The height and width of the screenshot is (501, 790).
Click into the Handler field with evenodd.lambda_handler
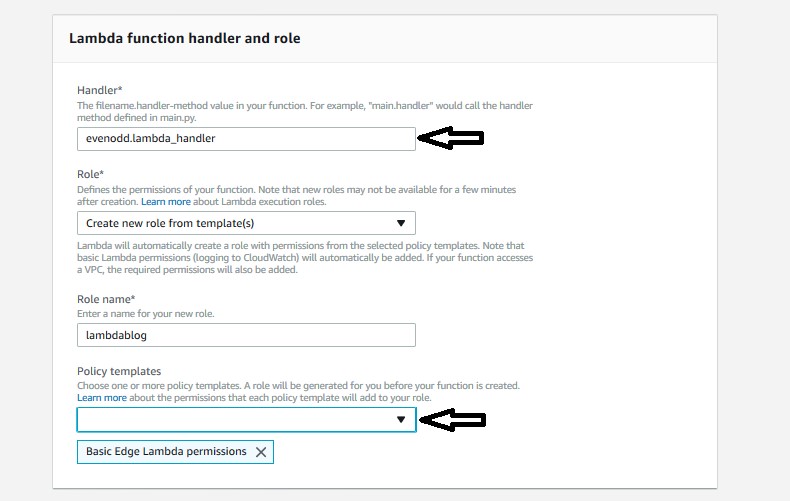coord(246,139)
